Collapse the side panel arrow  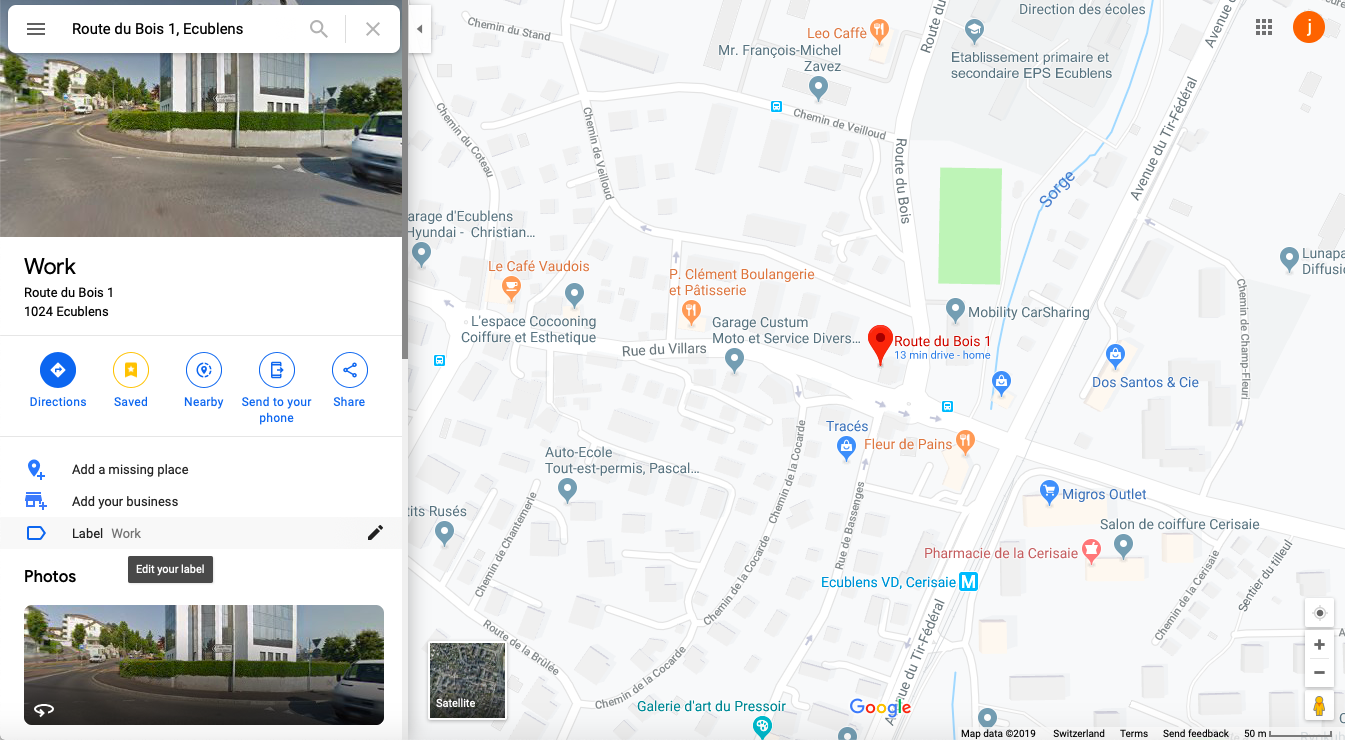(419, 29)
